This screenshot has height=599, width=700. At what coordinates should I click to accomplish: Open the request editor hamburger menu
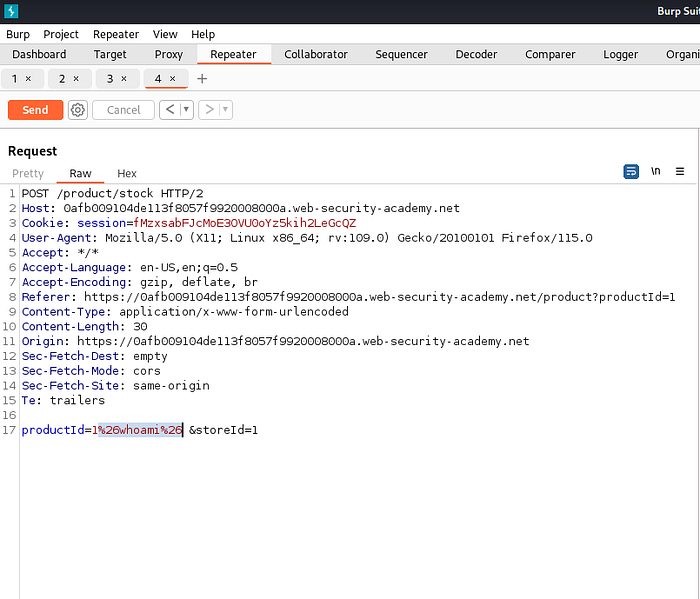point(679,171)
